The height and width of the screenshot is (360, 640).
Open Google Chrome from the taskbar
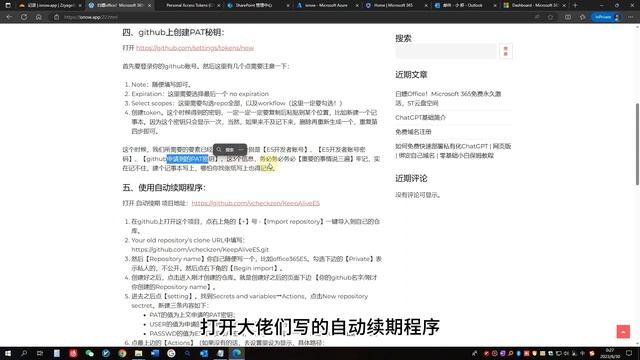[122, 353]
